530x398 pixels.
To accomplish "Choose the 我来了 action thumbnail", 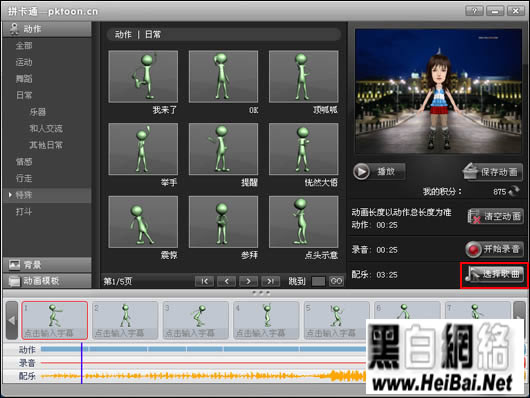I will [x=143, y=76].
